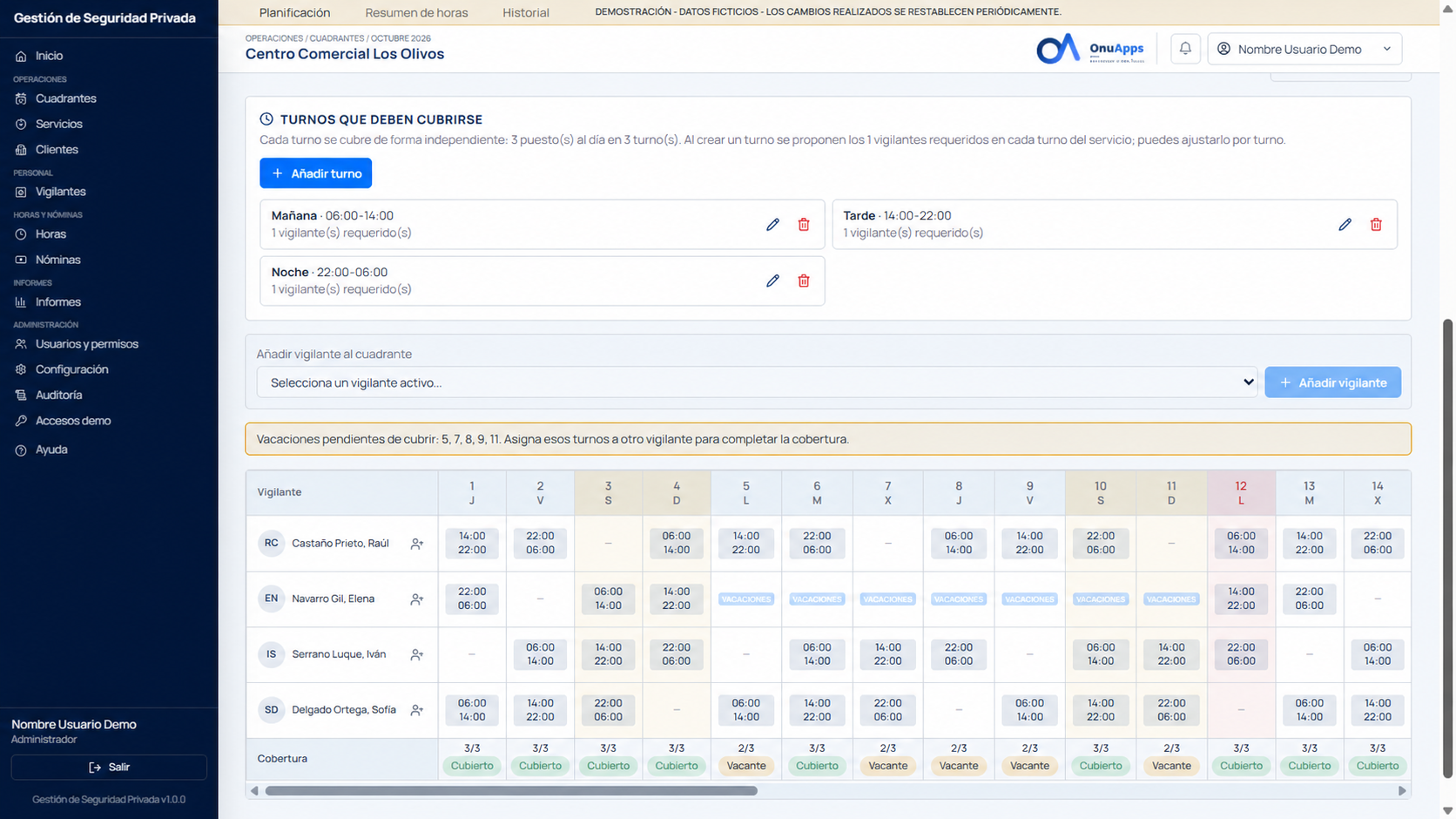
Task: Click person icon next to Serrano Luque, Iván
Action: click(417, 654)
